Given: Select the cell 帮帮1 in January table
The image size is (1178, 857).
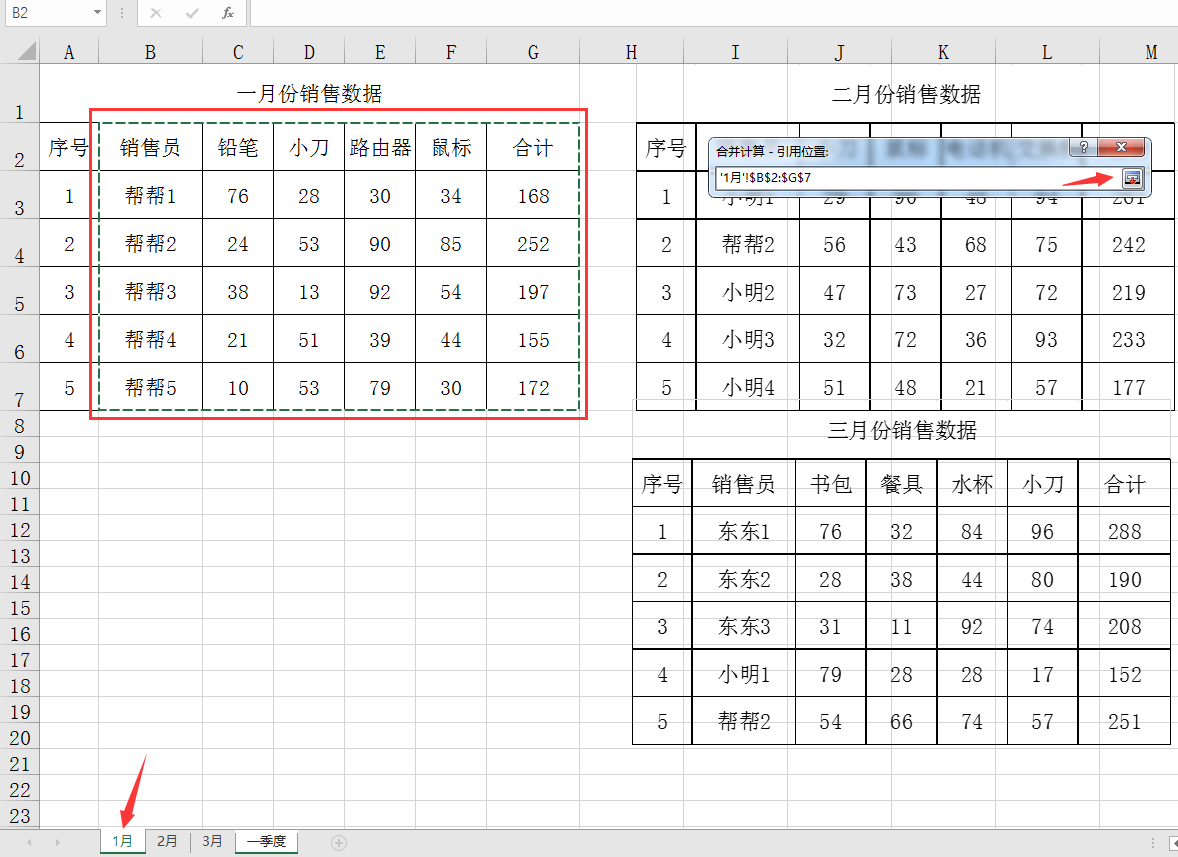Looking at the screenshot, I should coord(150,196).
